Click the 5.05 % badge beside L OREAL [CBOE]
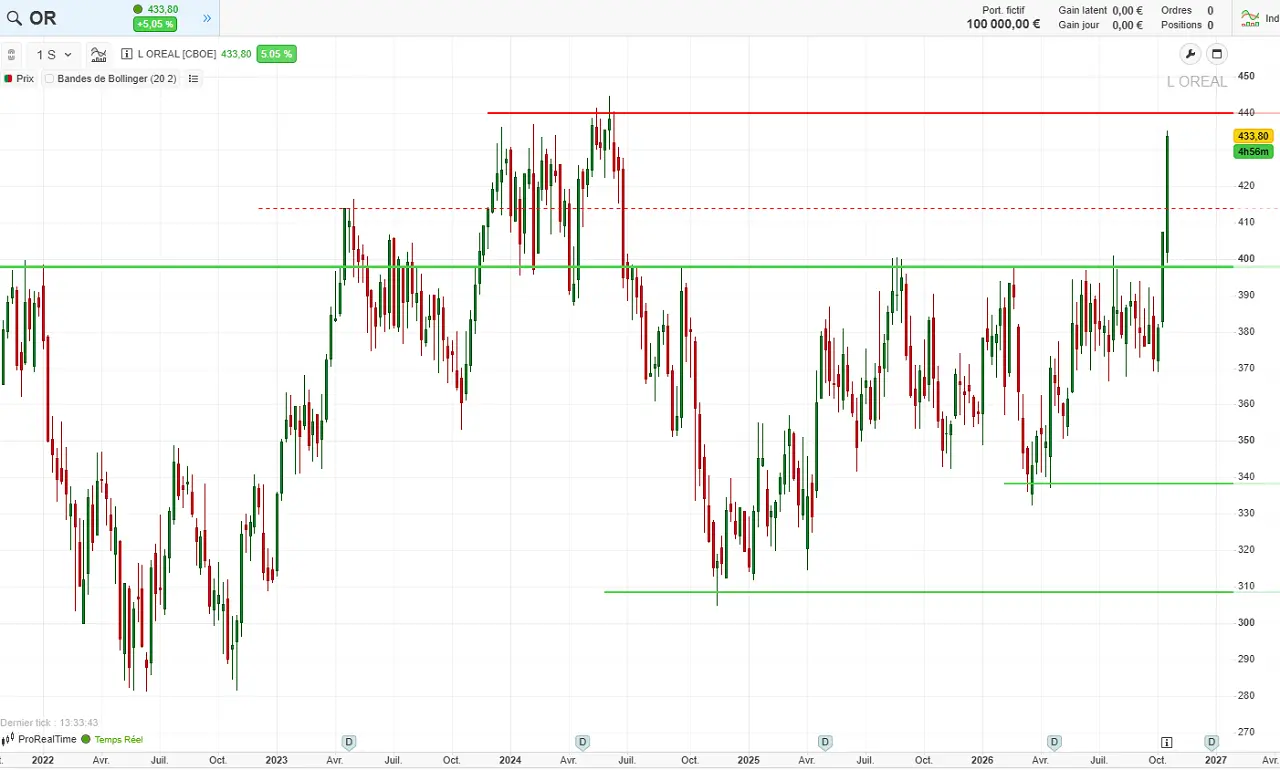Image resolution: width=1280 pixels, height=770 pixels. 276,54
